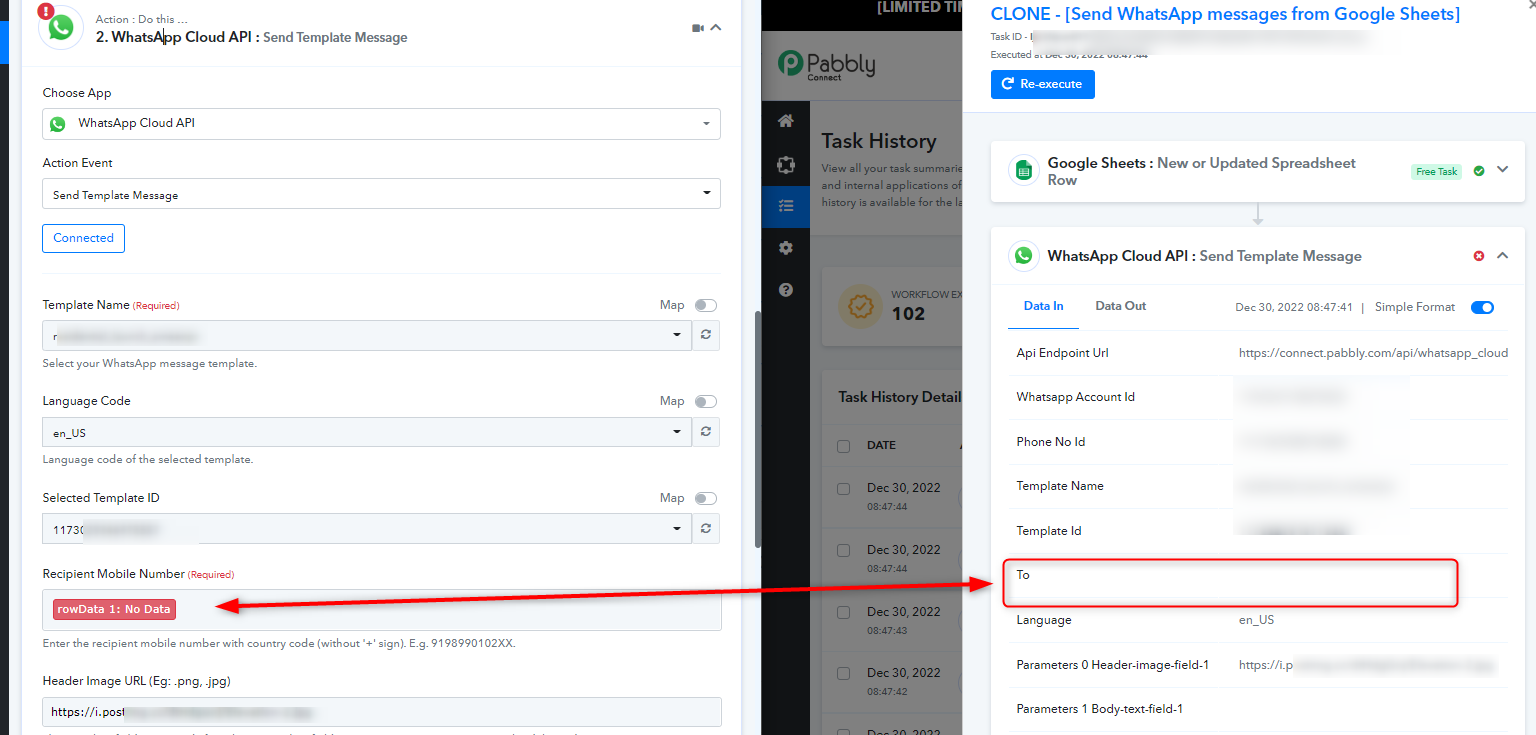Viewport: 1536px width, 735px height.
Task: Click the WhatsApp icon inside Choose App field
Action: pyautogui.click(x=58, y=124)
